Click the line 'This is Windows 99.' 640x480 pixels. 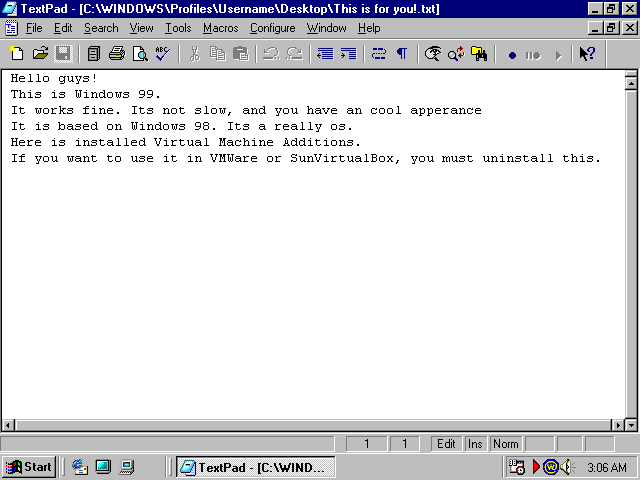point(86,94)
